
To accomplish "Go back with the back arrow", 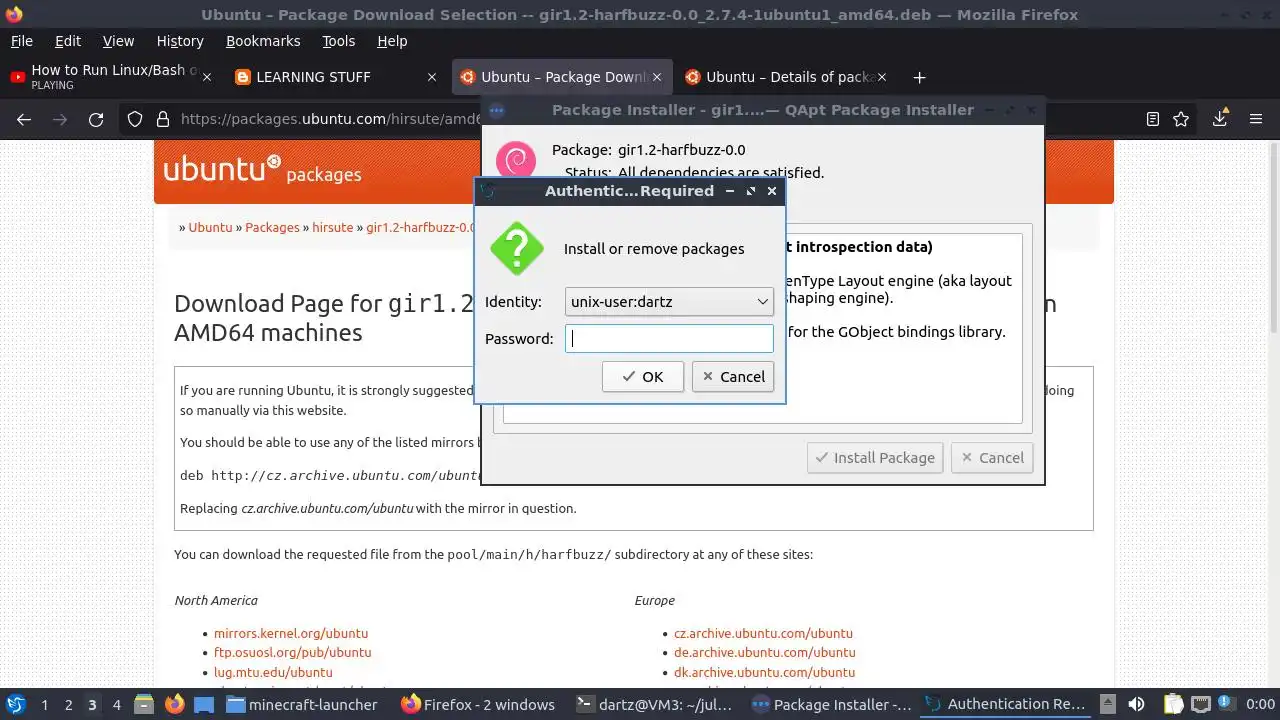I will (x=24, y=119).
